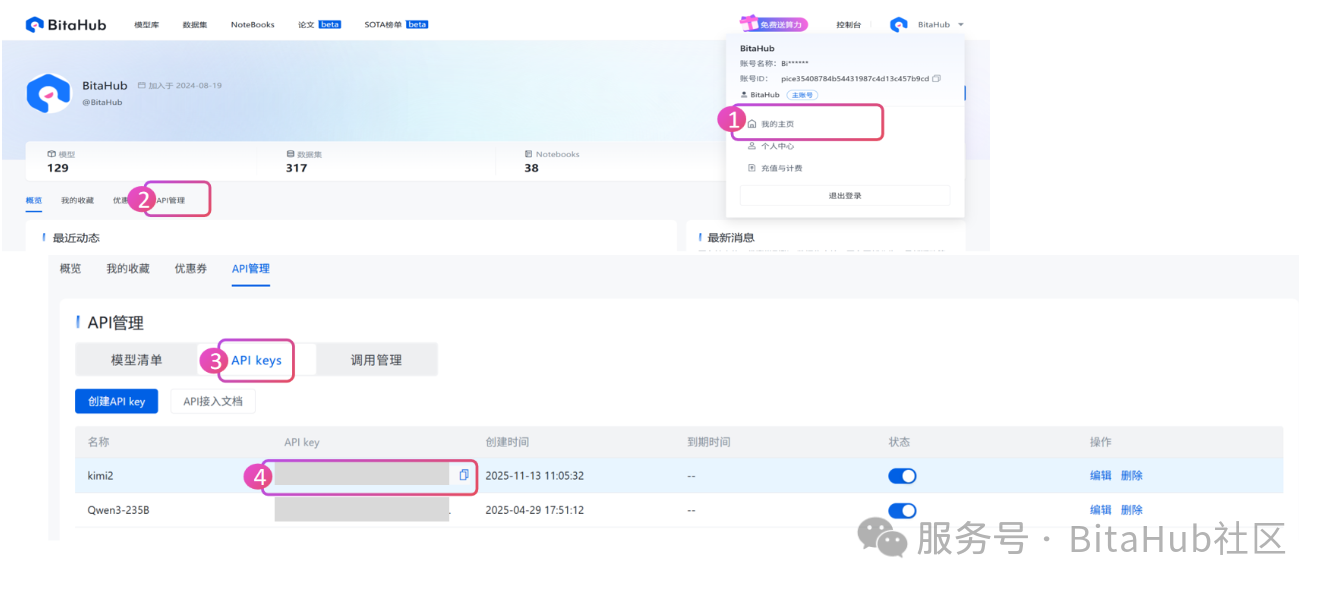Viewport: 1329px width, 592px height.
Task: Click the 免费送算力 gift banner
Action: (x=774, y=24)
